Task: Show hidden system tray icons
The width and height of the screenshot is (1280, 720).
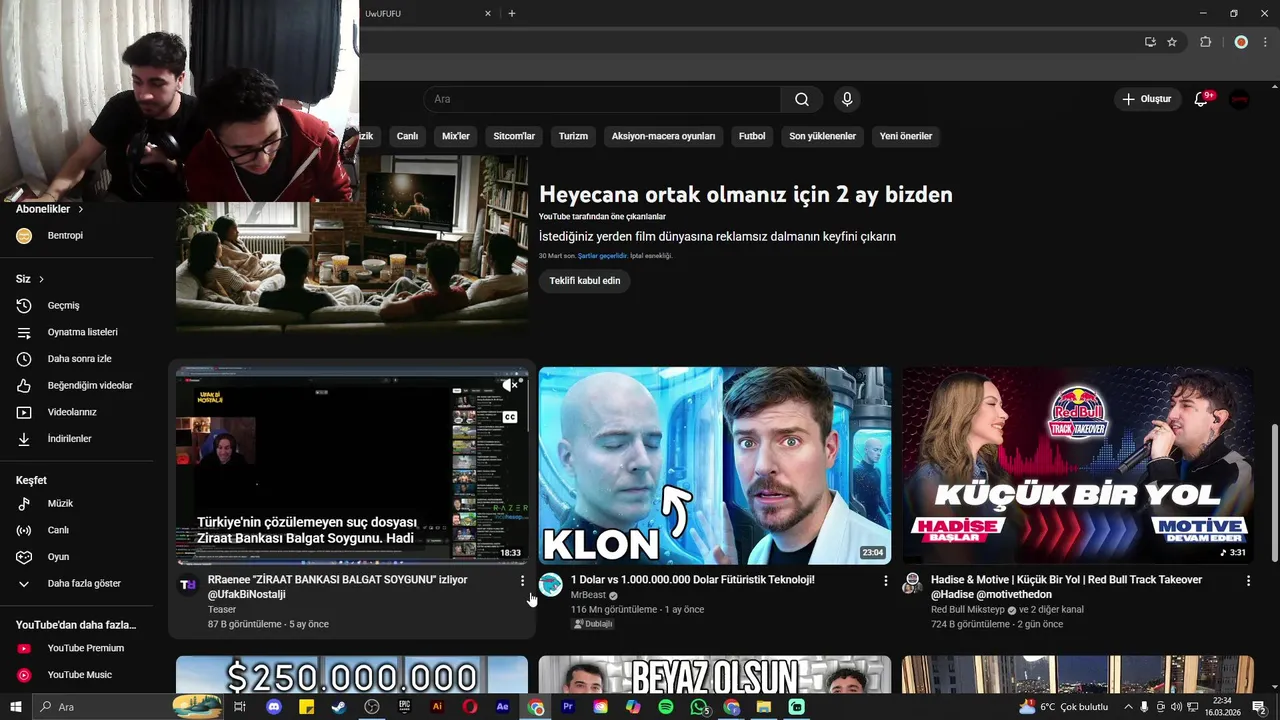Action: pyautogui.click(x=1127, y=707)
